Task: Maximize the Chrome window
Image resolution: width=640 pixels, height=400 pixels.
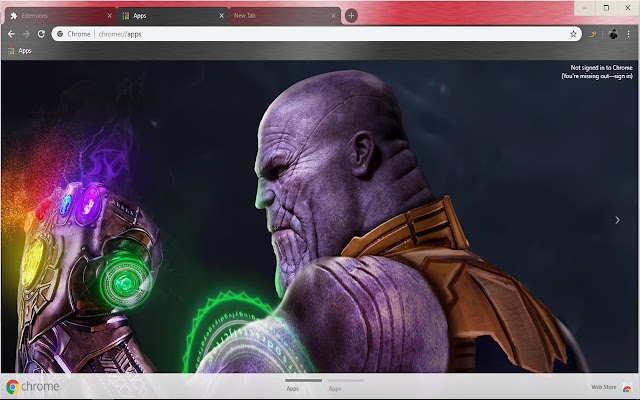Action: point(606,8)
